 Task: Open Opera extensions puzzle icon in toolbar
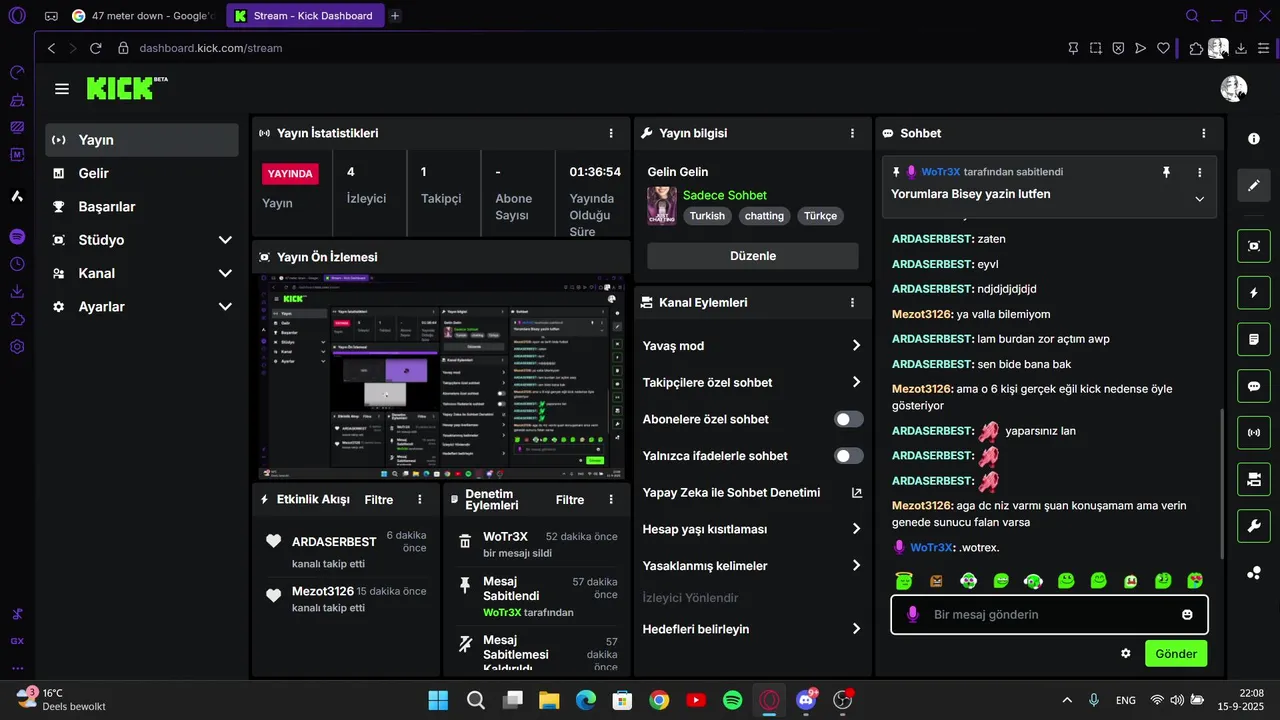pyautogui.click(x=1196, y=48)
